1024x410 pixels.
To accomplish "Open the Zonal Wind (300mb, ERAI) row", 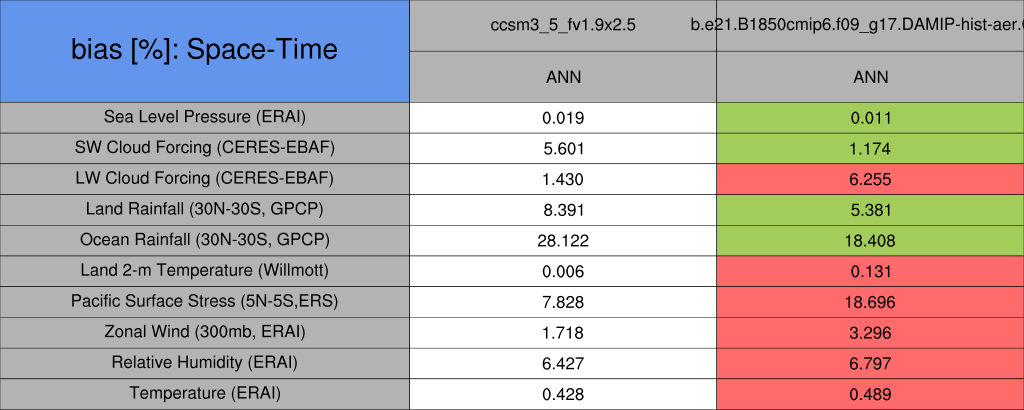I will [x=205, y=332].
